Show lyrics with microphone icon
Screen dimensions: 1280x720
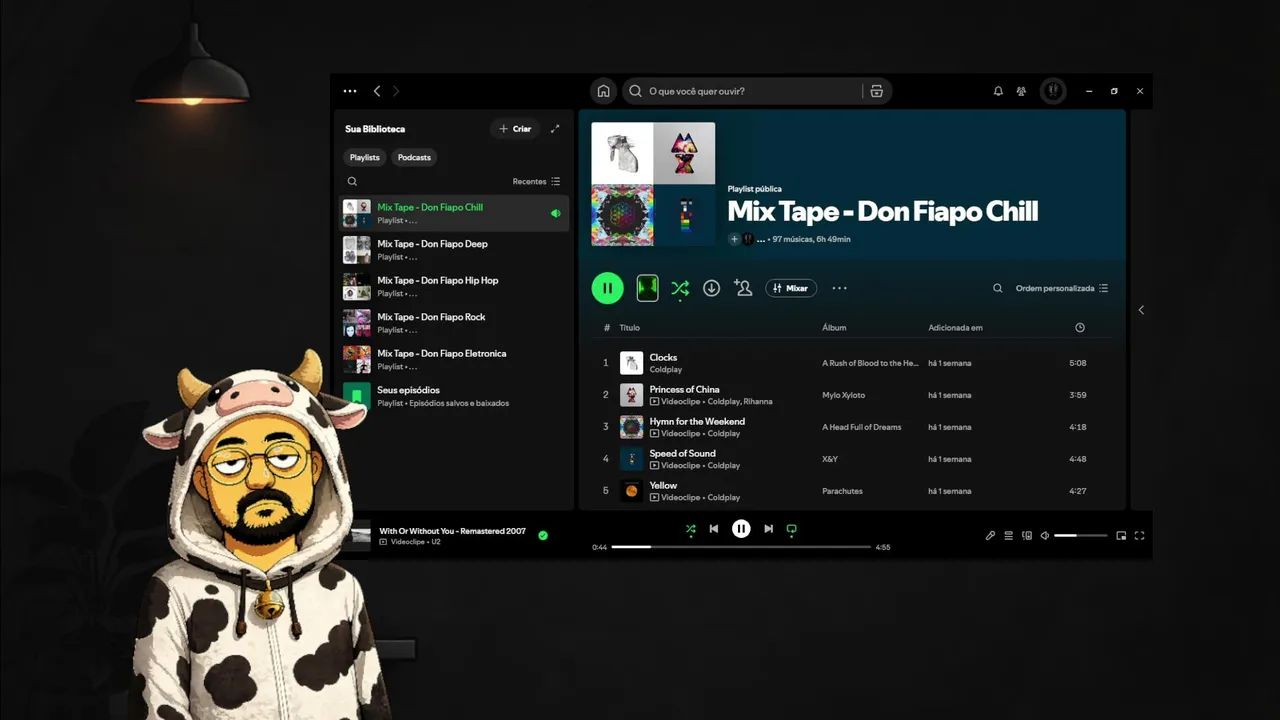coord(990,536)
